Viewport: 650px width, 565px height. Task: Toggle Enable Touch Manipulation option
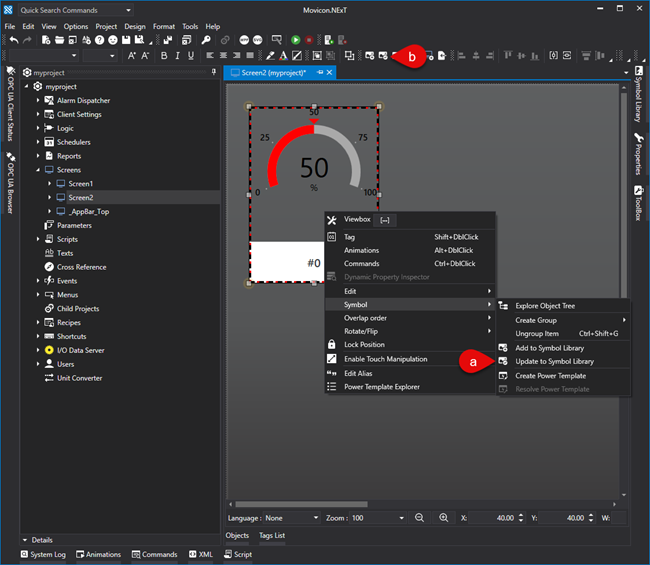(x=385, y=359)
